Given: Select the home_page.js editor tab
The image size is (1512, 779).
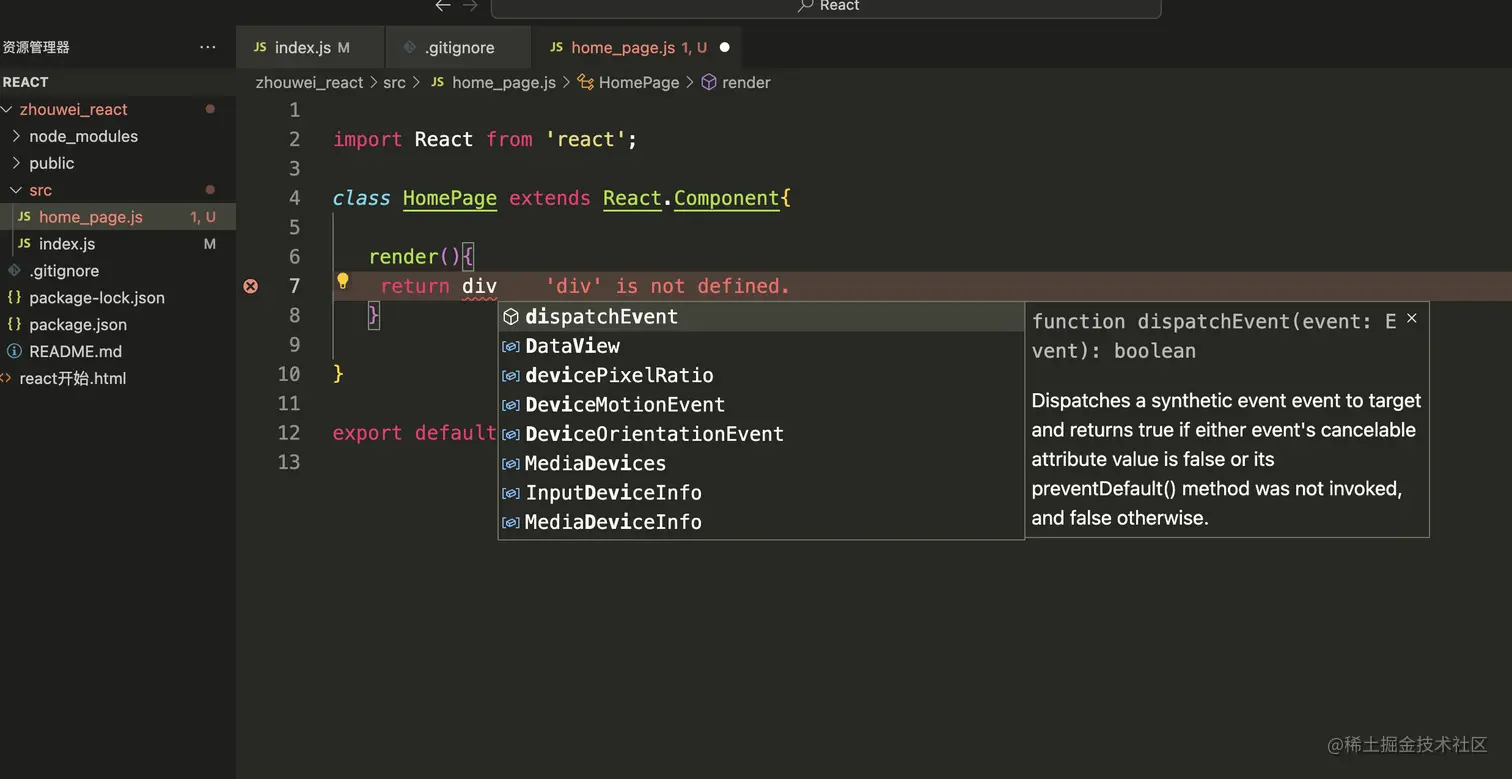Looking at the screenshot, I should click(638, 47).
